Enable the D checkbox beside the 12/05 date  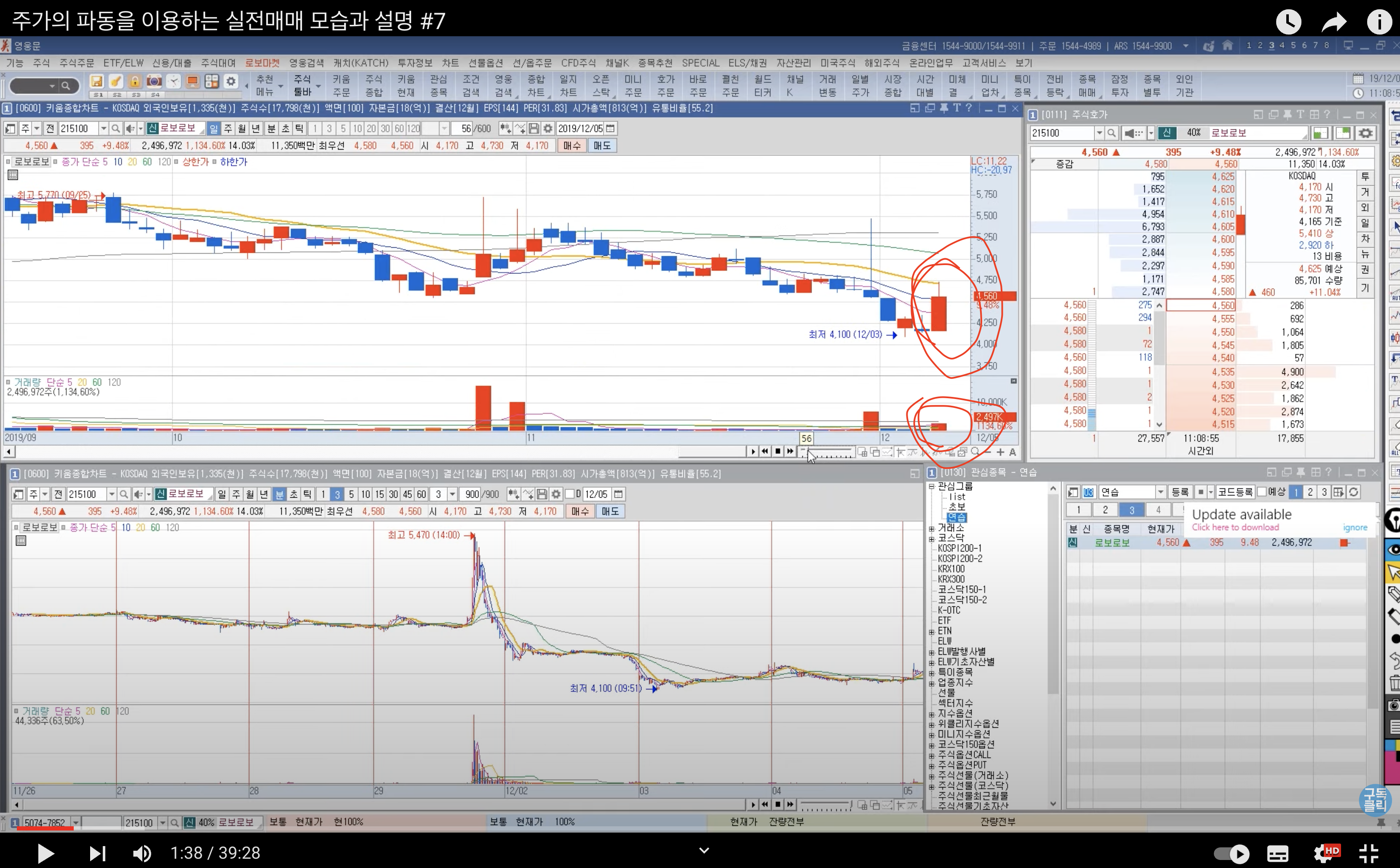[570, 494]
